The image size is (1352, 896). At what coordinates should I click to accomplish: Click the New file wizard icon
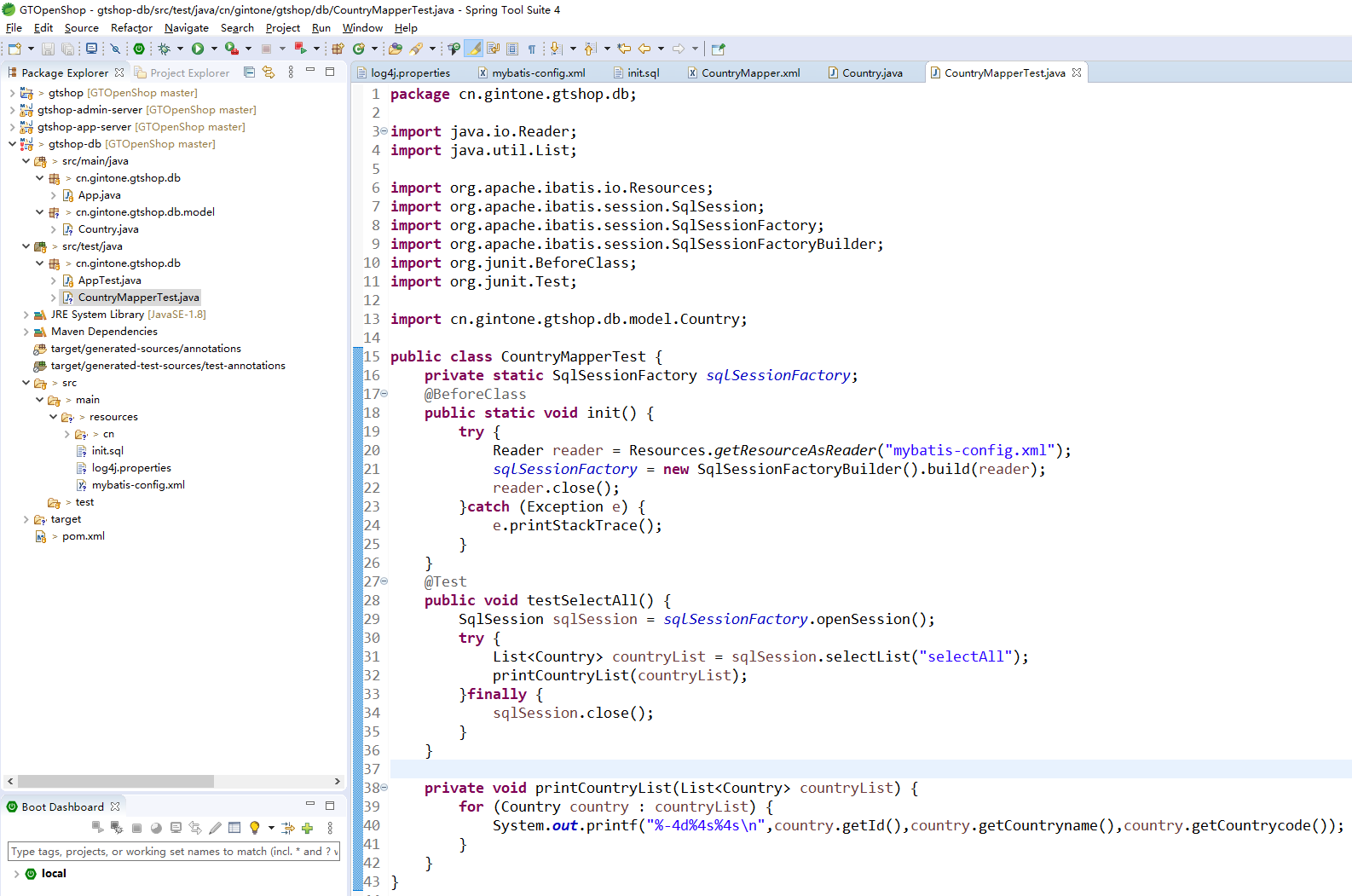tap(14, 49)
